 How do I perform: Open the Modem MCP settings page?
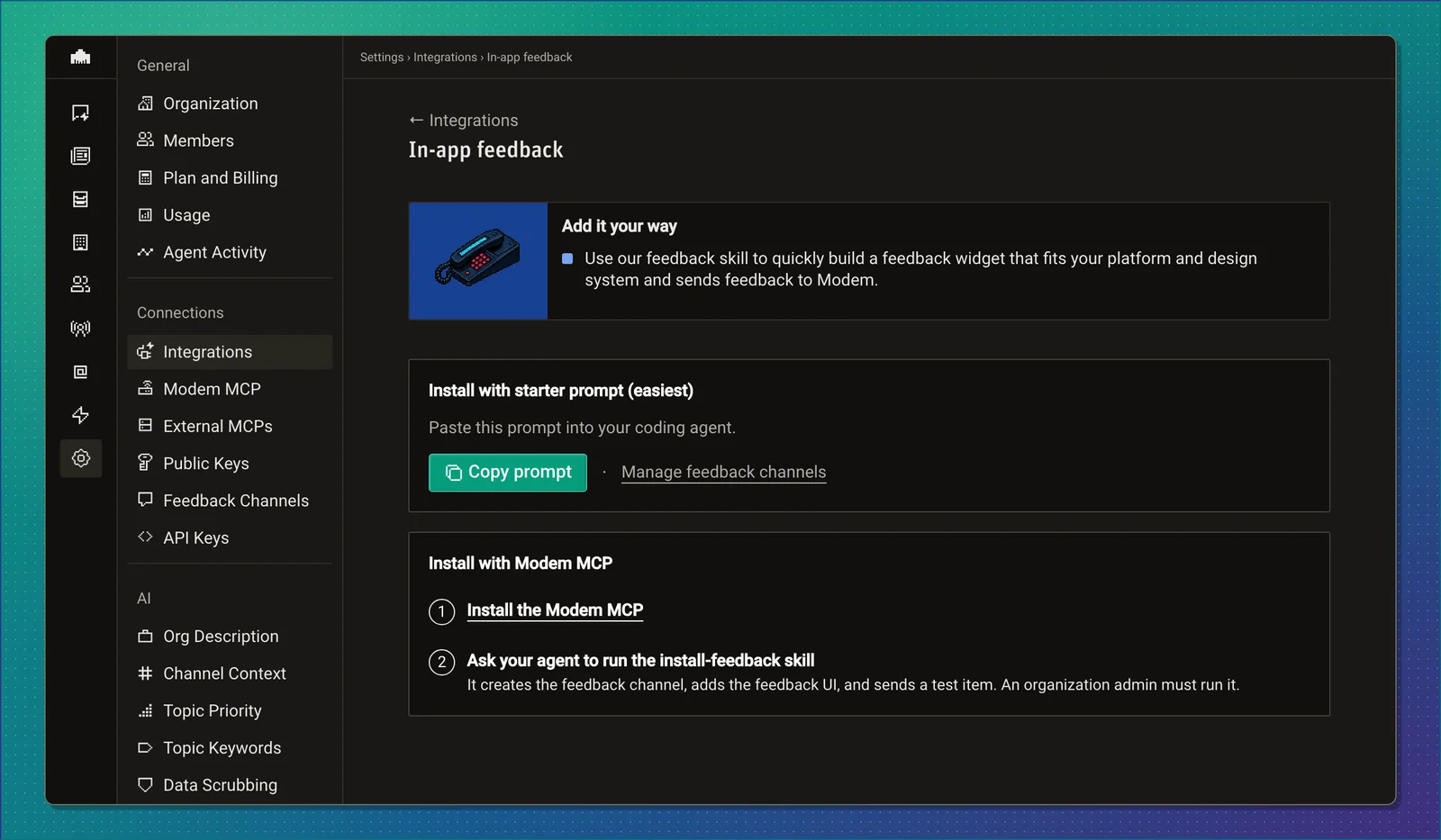230,389
